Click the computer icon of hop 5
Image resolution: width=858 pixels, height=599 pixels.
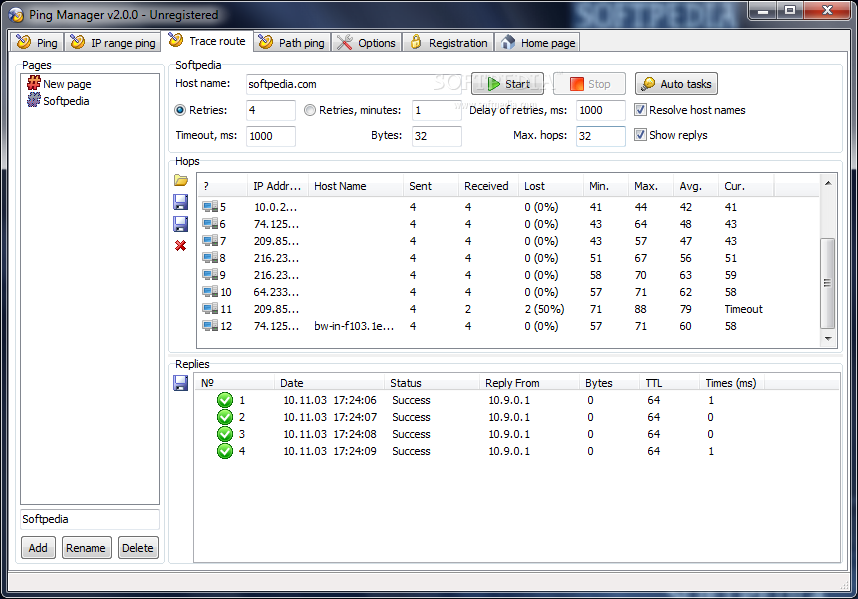tap(210, 207)
